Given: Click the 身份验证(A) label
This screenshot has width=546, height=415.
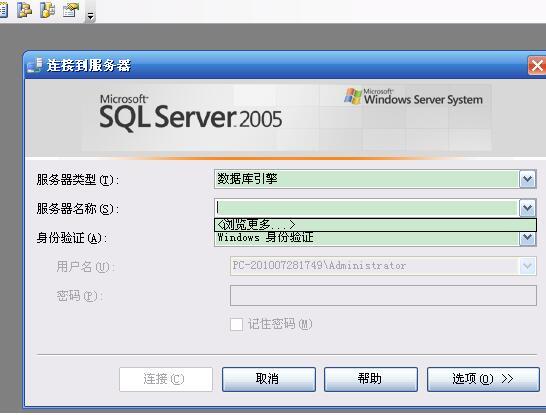Looking at the screenshot, I should pos(72,238).
